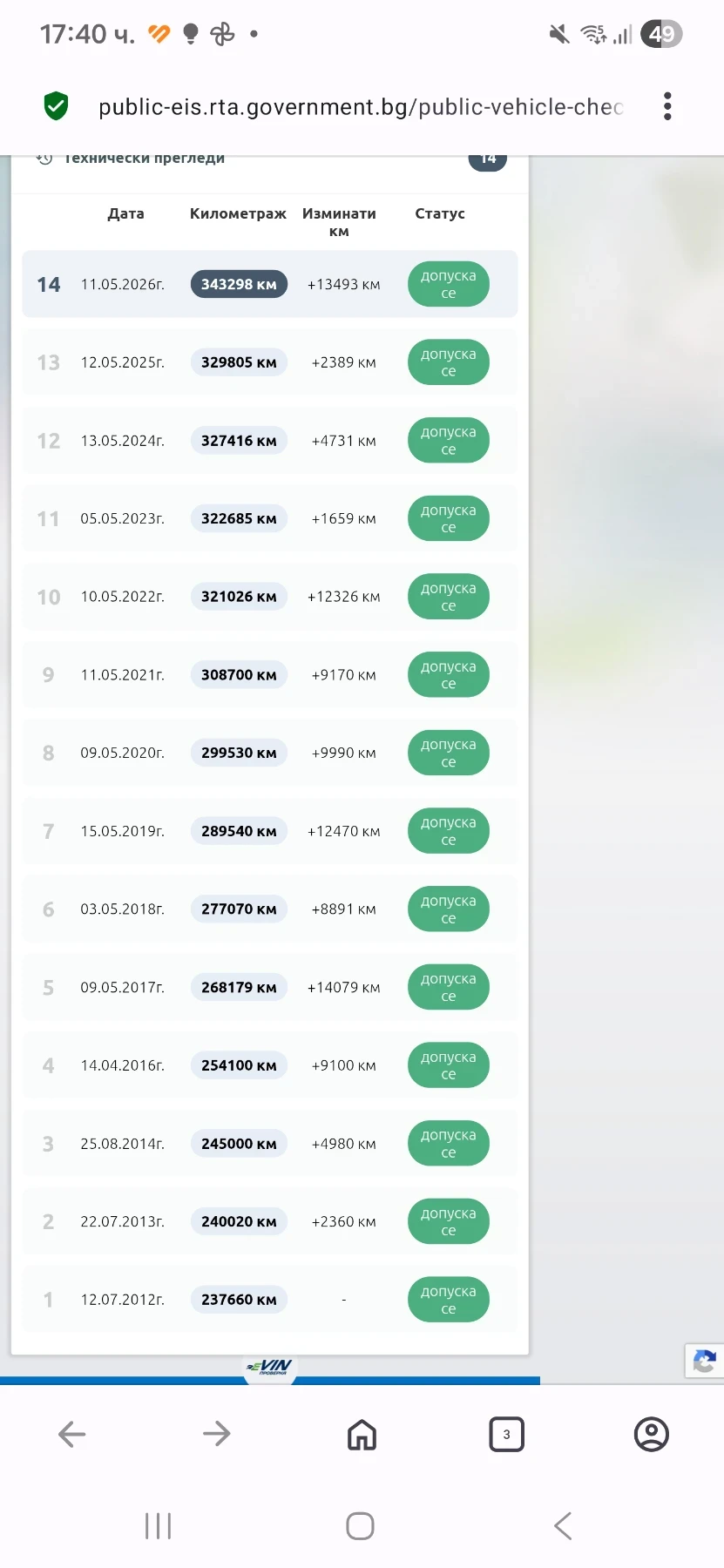Image resolution: width=724 pixels, height=1568 pixels.
Task: Tap the reCAPTCHA badge icon
Action: point(705,1361)
